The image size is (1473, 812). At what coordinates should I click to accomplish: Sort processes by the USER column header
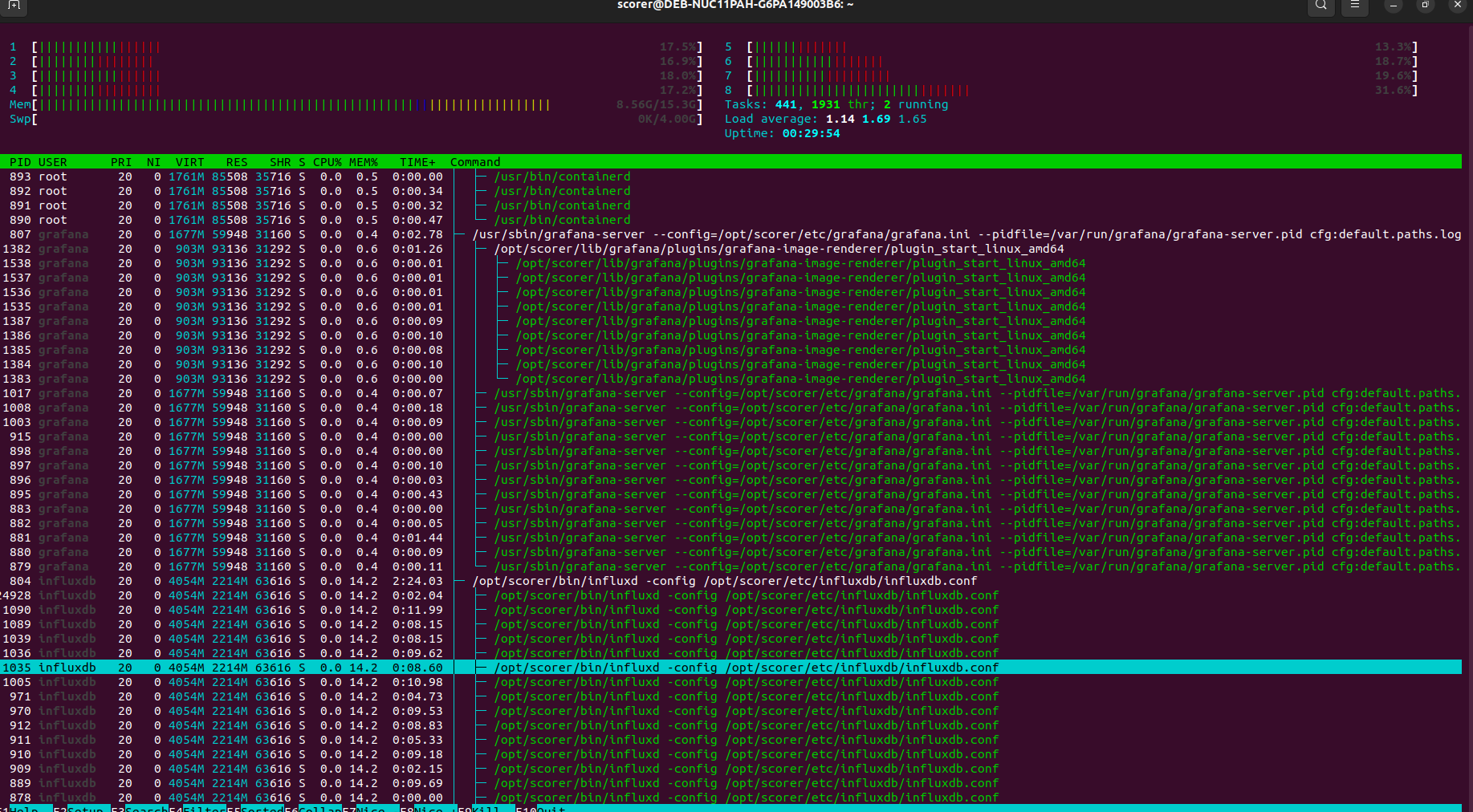click(x=53, y=162)
